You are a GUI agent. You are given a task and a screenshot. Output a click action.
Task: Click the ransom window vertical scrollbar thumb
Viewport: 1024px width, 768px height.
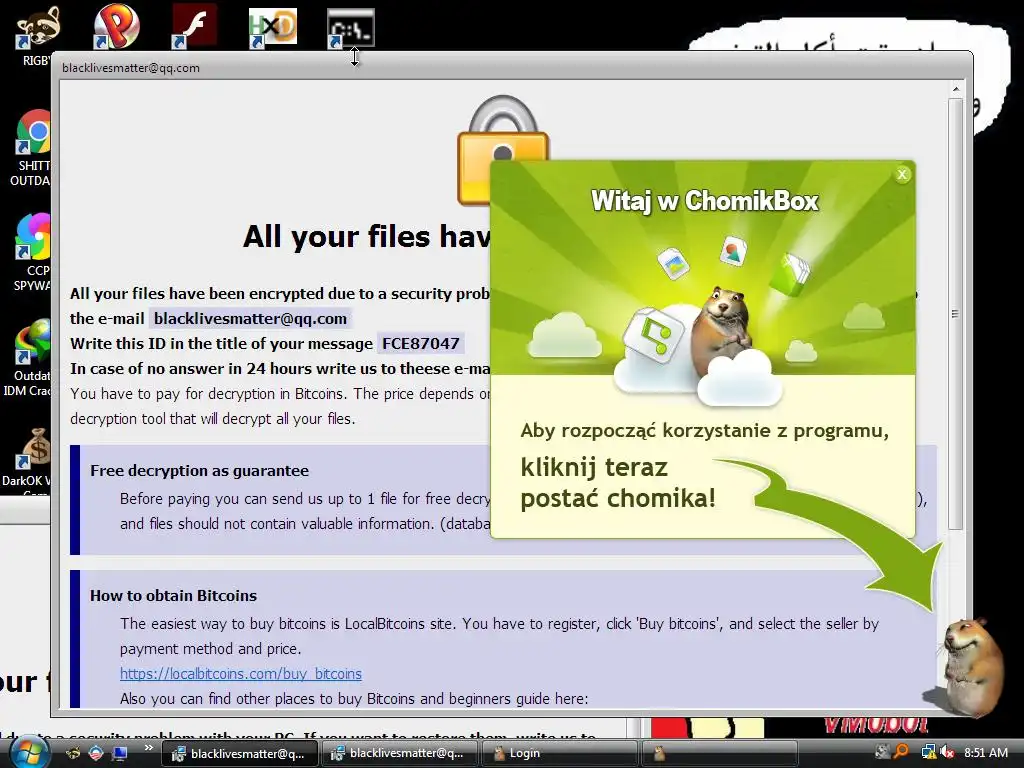tap(955, 314)
